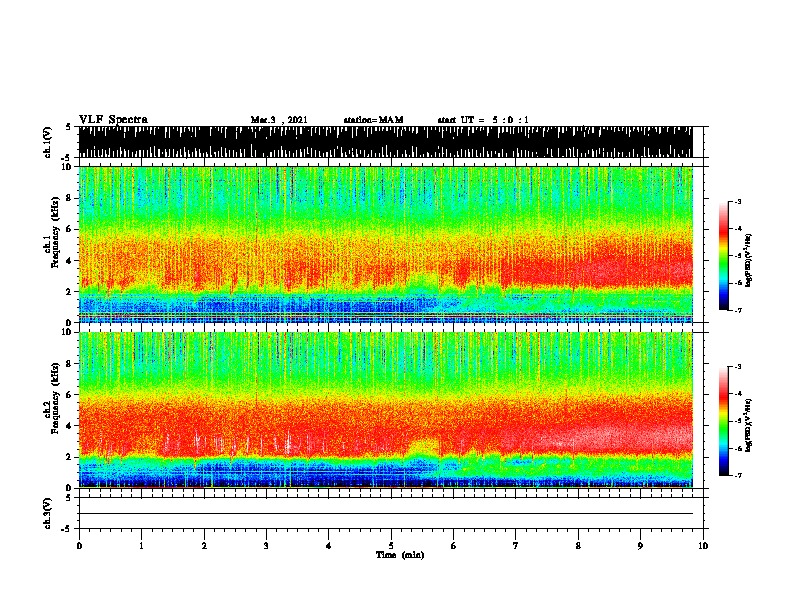The width and height of the screenshot is (792, 612).
Task: Click time axis tick label "10"
Action: (x=703, y=546)
